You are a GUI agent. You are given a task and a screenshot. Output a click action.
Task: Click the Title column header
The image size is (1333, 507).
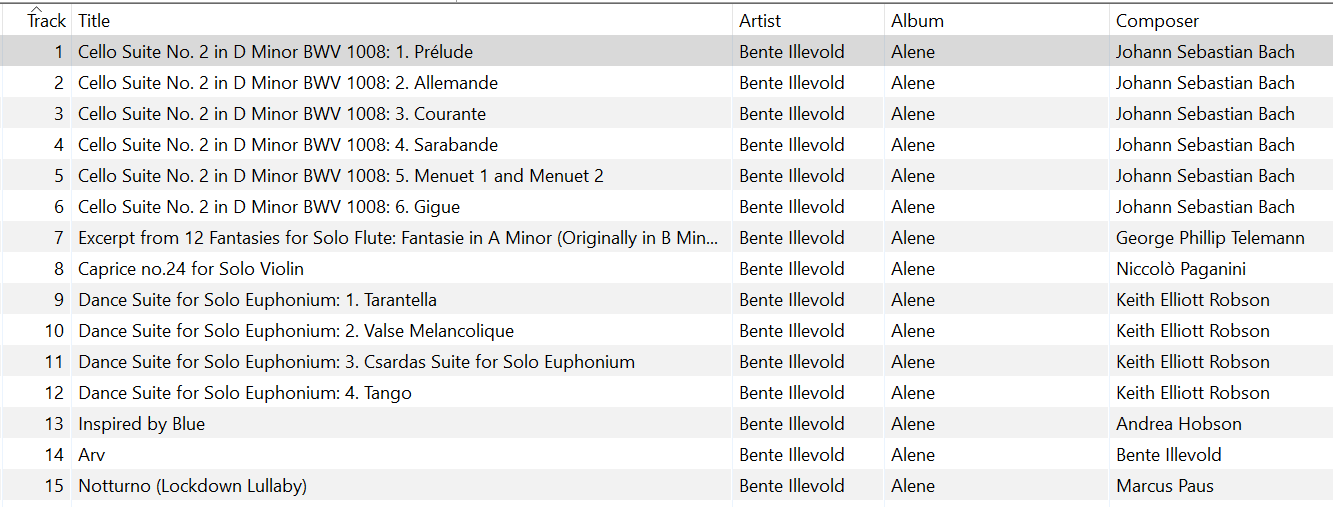94,21
